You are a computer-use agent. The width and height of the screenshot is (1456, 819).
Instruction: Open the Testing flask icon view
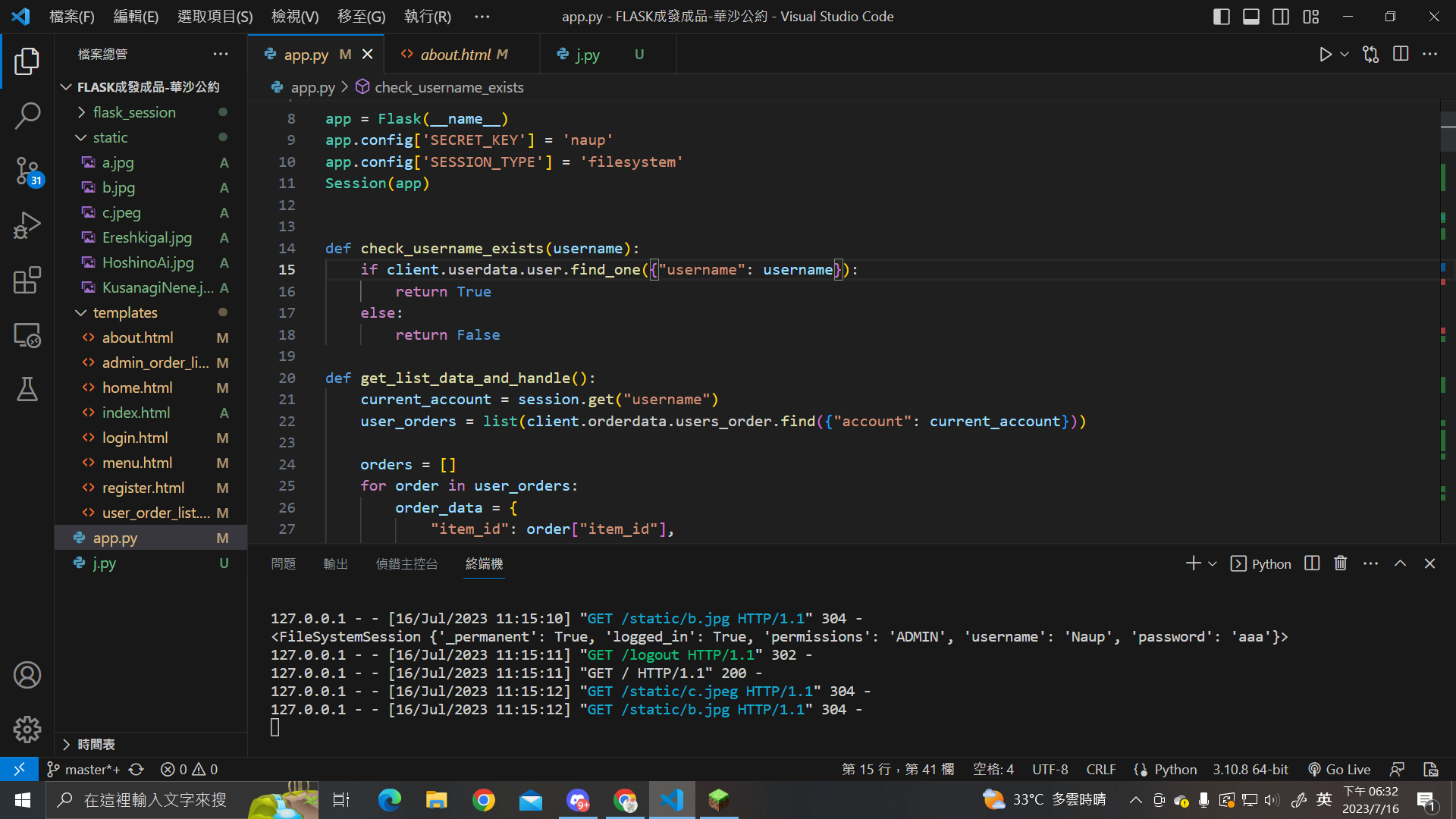tap(27, 390)
